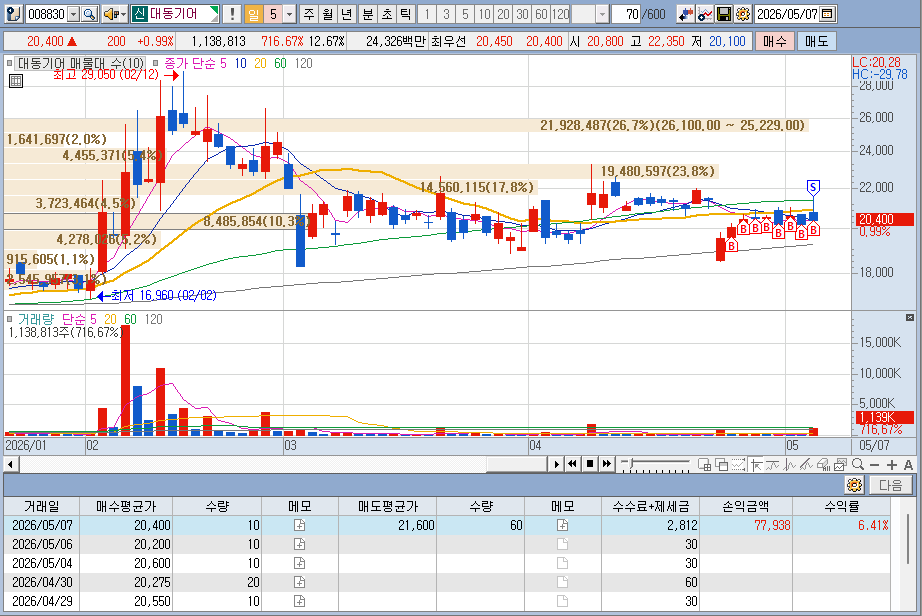Screen dimensions: 922x616
Task: Click the plus zoom in icon
Action: pos(891,464)
